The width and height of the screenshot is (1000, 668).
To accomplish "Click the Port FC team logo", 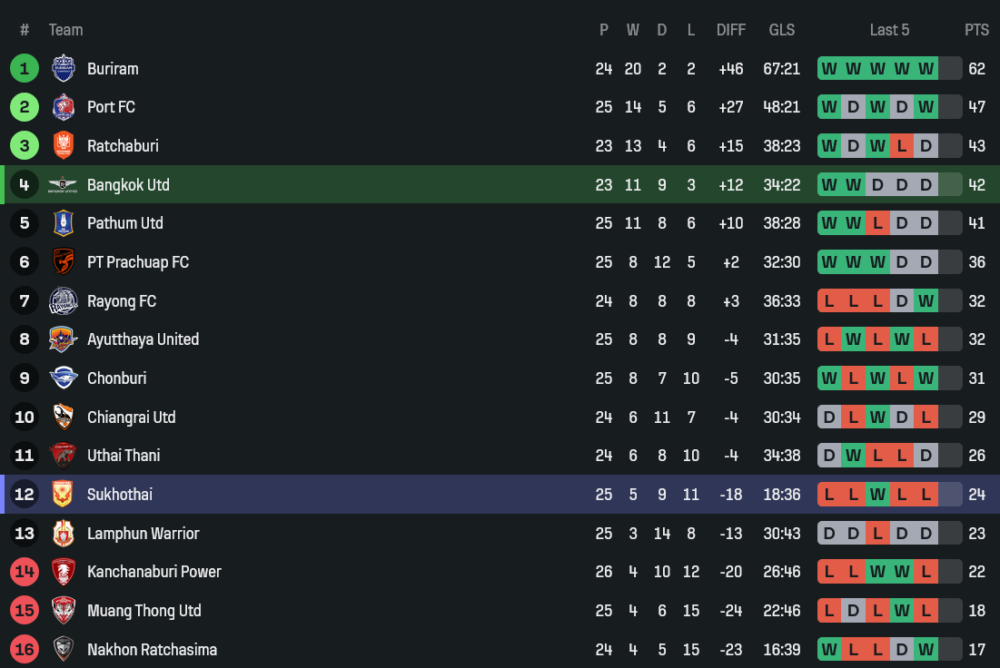I will (x=63, y=107).
